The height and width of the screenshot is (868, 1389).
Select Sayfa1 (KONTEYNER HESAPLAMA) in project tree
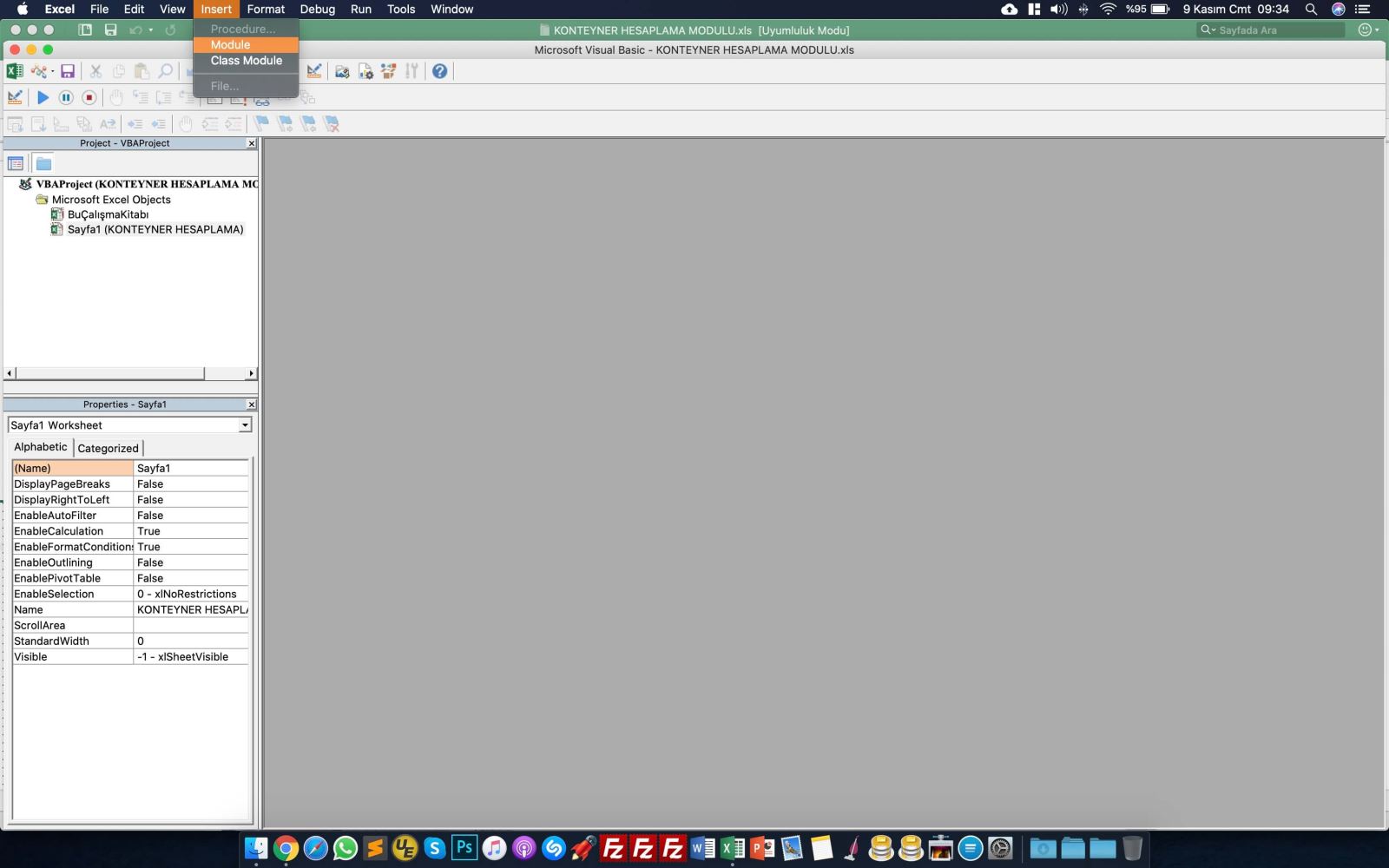[155, 229]
